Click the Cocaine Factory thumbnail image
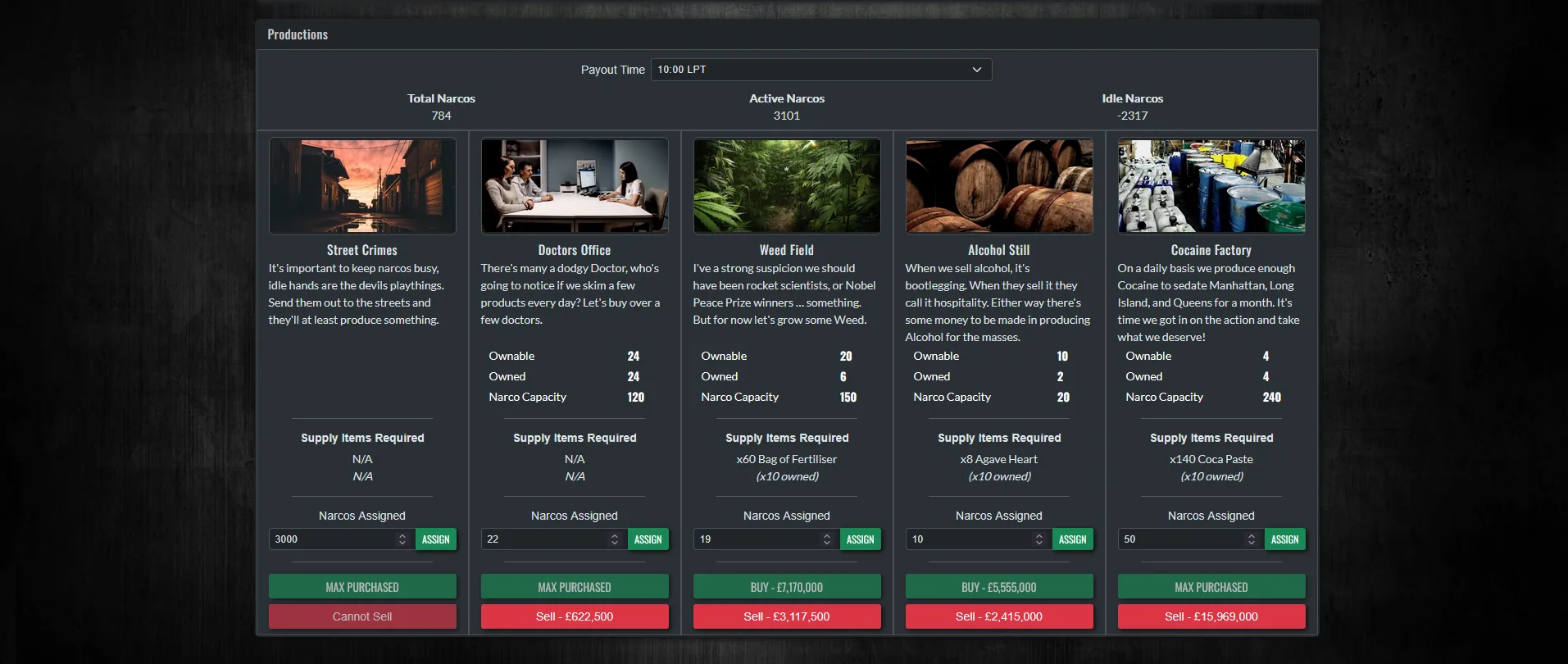The width and height of the screenshot is (1568, 664). [1211, 186]
